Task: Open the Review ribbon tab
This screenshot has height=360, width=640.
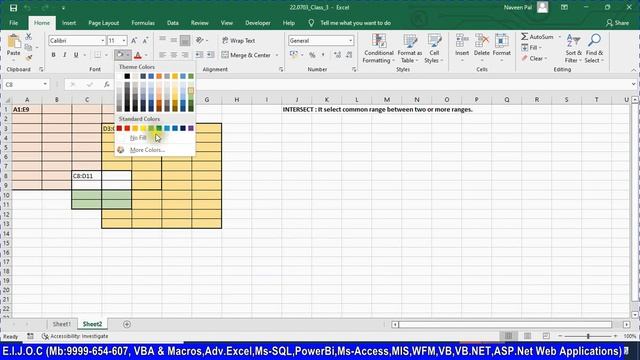Action: pyautogui.click(x=200, y=23)
